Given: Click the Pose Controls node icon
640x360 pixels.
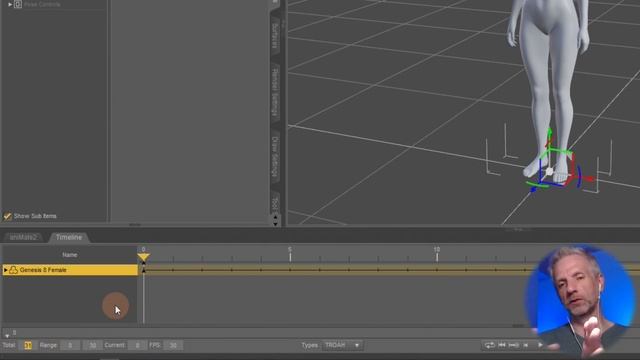Looking at the screenshot, I should pyautogui.click(x=18, y=4).
